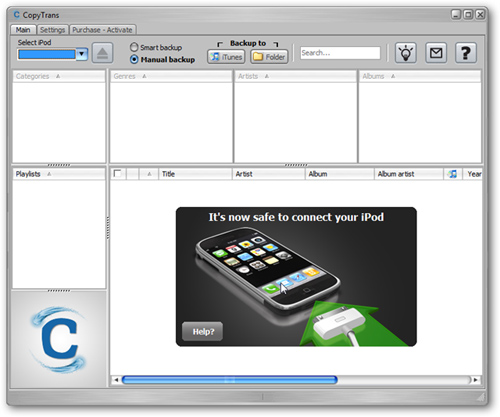Image resolution: width=500 pixels, height=417 pixels.
Task: Sort Categories list via header arrow
Action: tap(58, 76)
